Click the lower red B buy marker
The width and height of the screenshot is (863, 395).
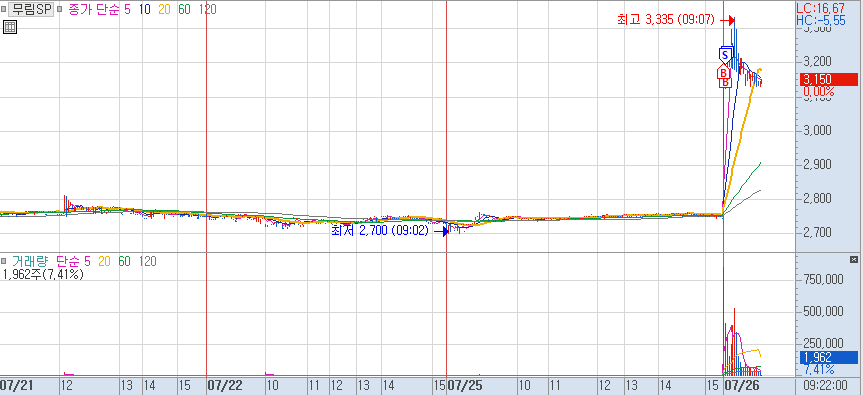pyautogui.click(x=725, y=83)
